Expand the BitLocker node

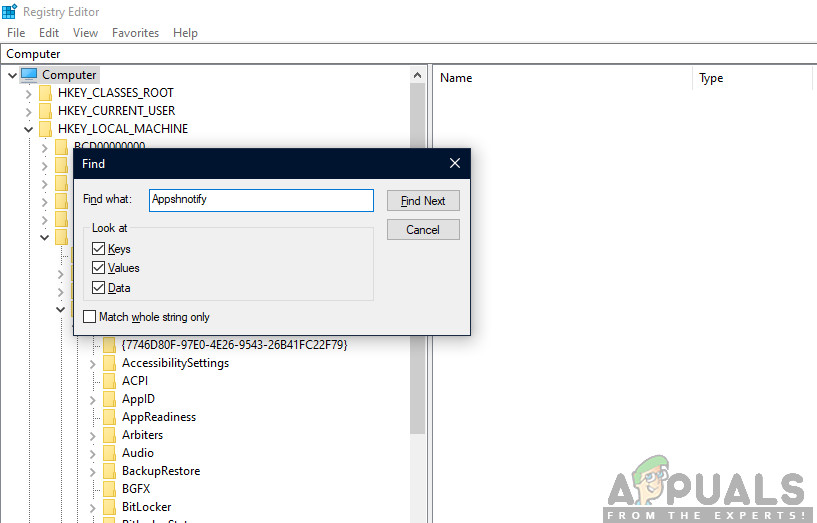(93, 507)
